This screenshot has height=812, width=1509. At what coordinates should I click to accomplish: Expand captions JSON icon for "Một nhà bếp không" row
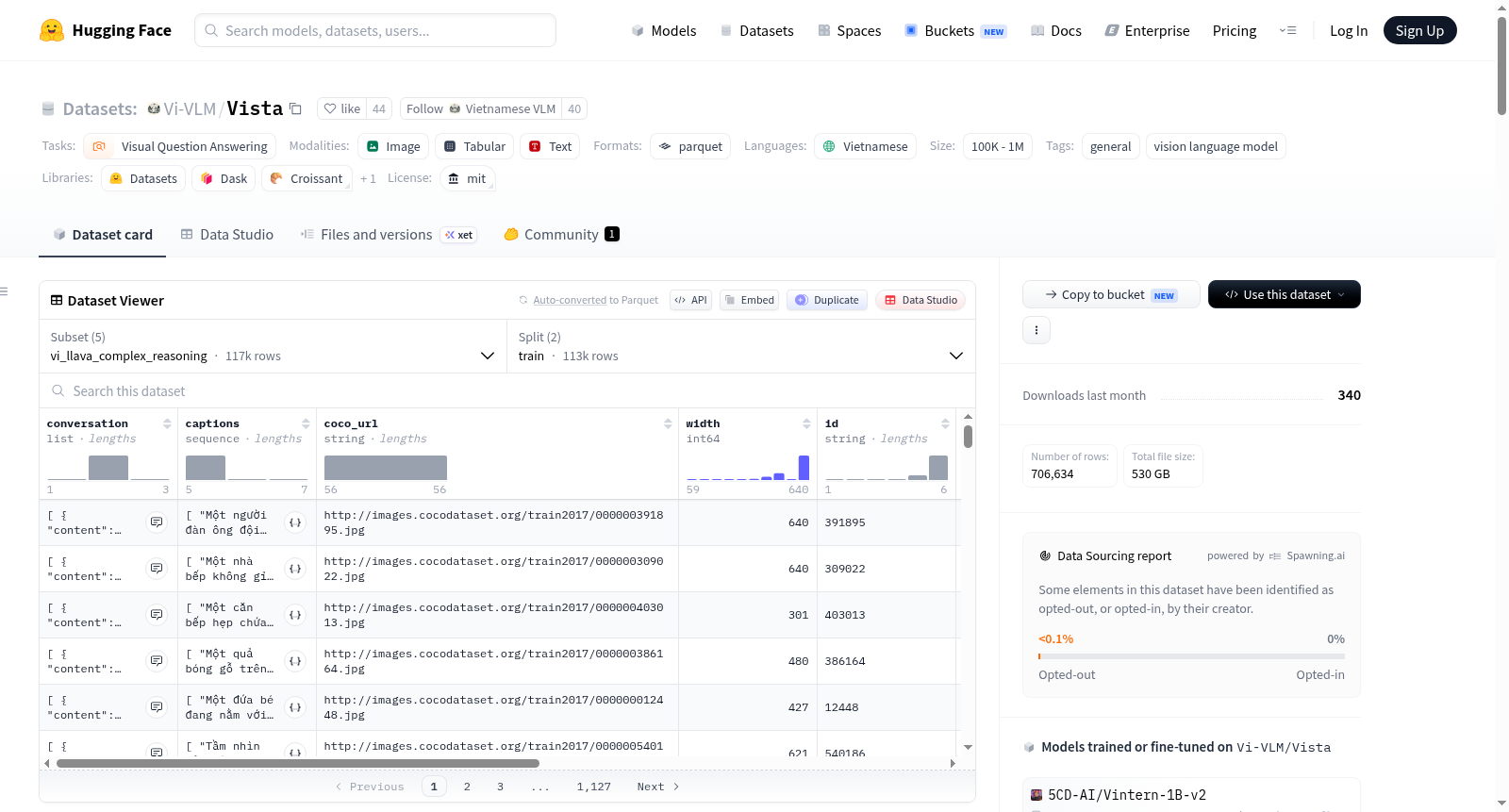pyautogui.click(x=295, y=569)
